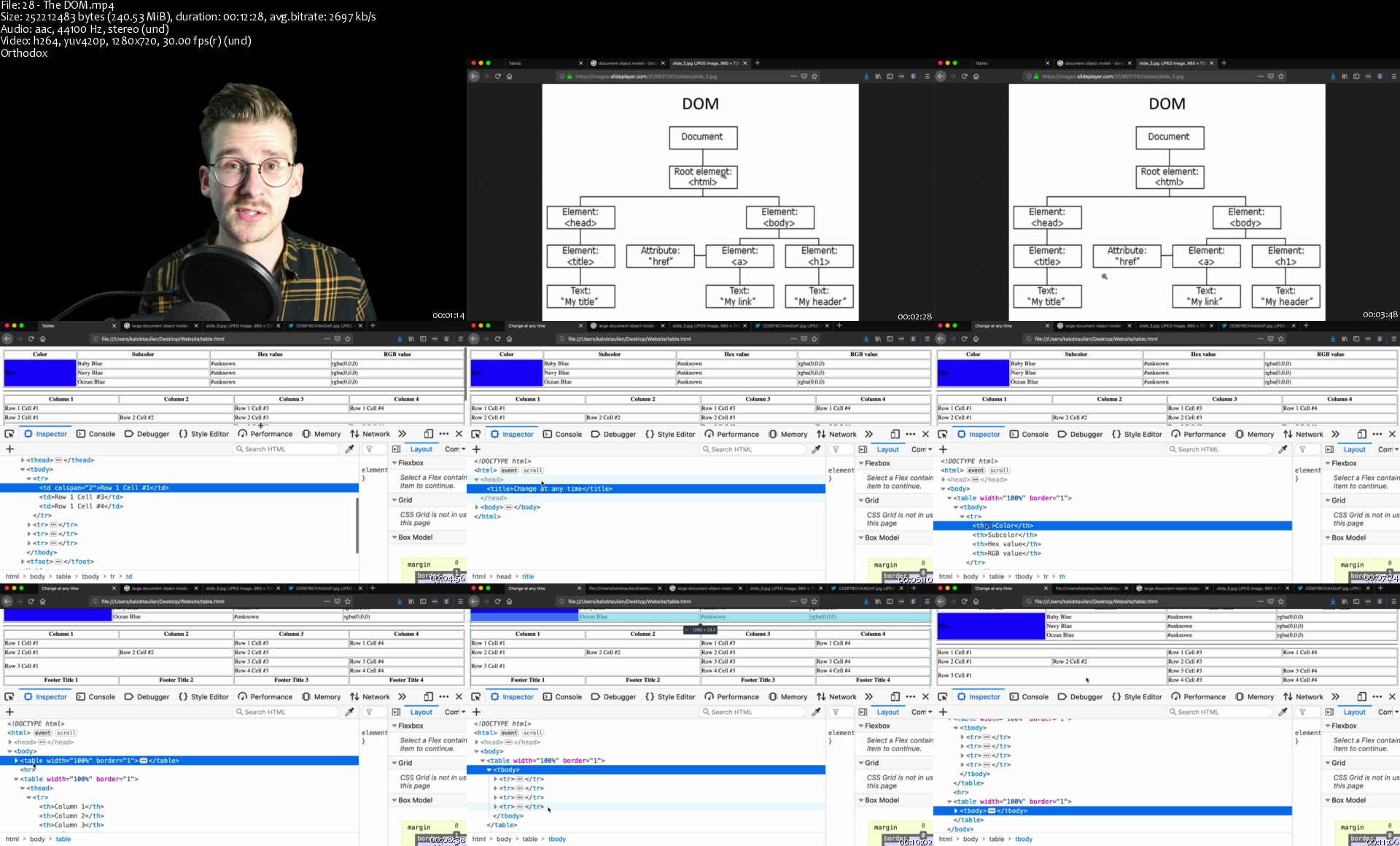Open devtools three-dot menu in 00:11:06 frame
Image resolution: width=1400 pixels, height=846 pixels.
pyautogui.click(x=1377, y=696)
